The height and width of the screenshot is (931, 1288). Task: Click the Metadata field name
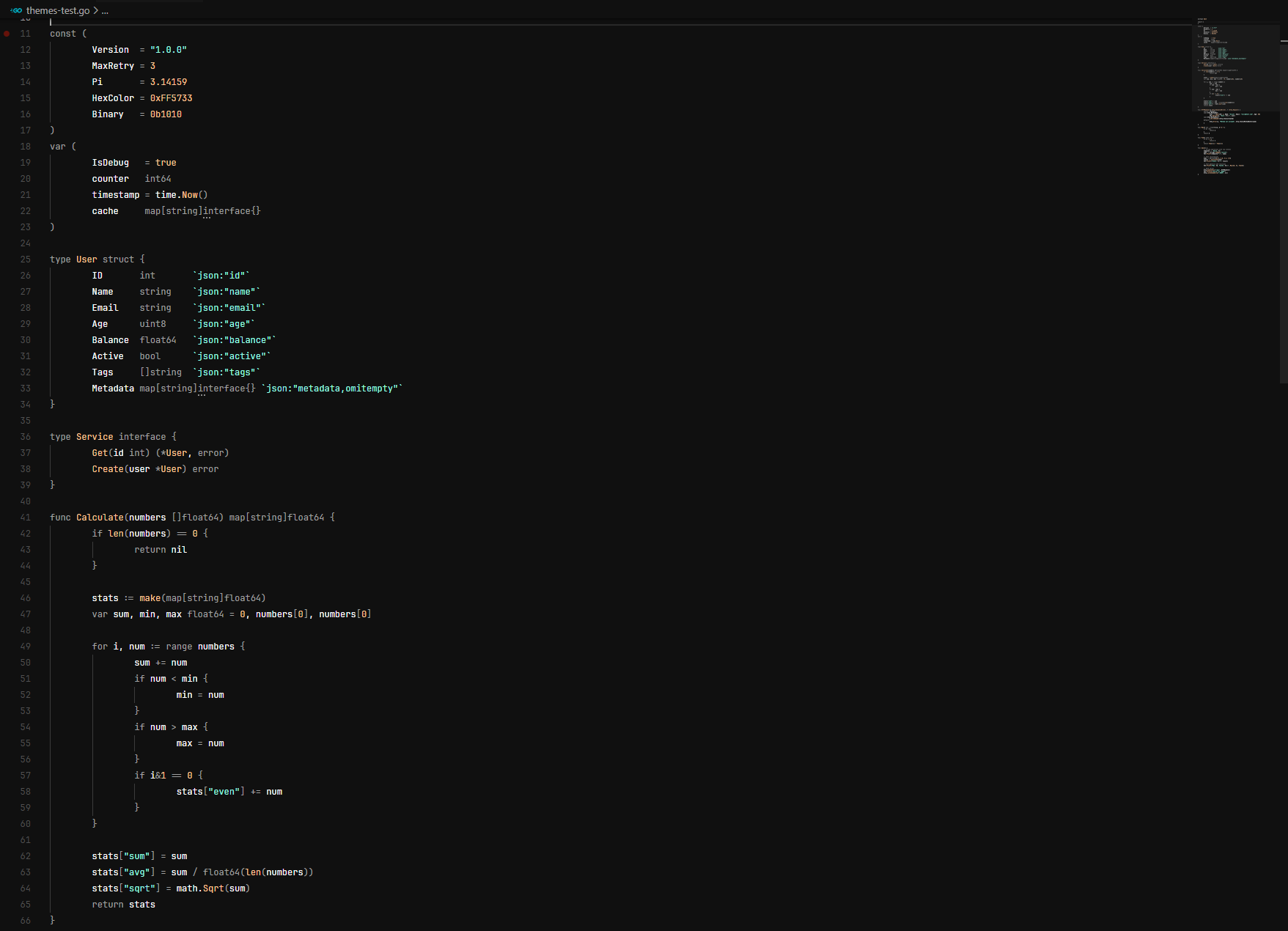click(x=113, y=389)
